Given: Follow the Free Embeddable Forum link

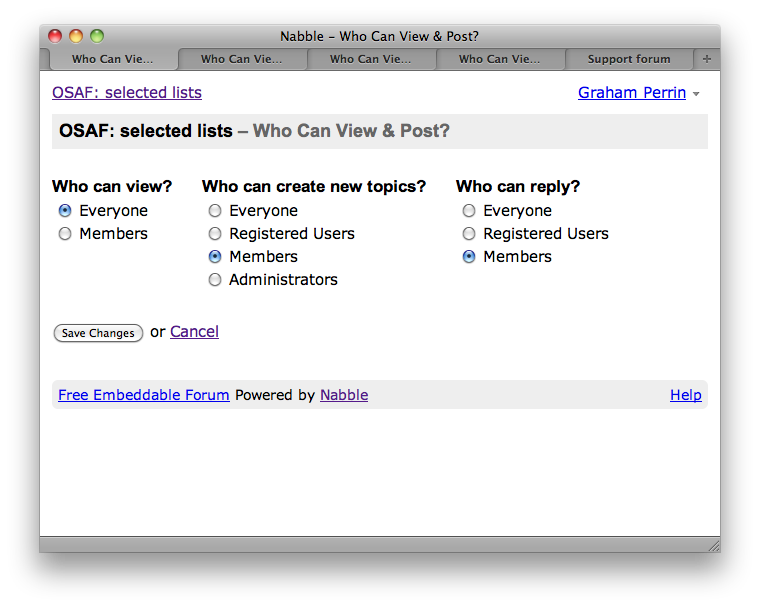Looking at the screenshot, I should tap(144, 395).
